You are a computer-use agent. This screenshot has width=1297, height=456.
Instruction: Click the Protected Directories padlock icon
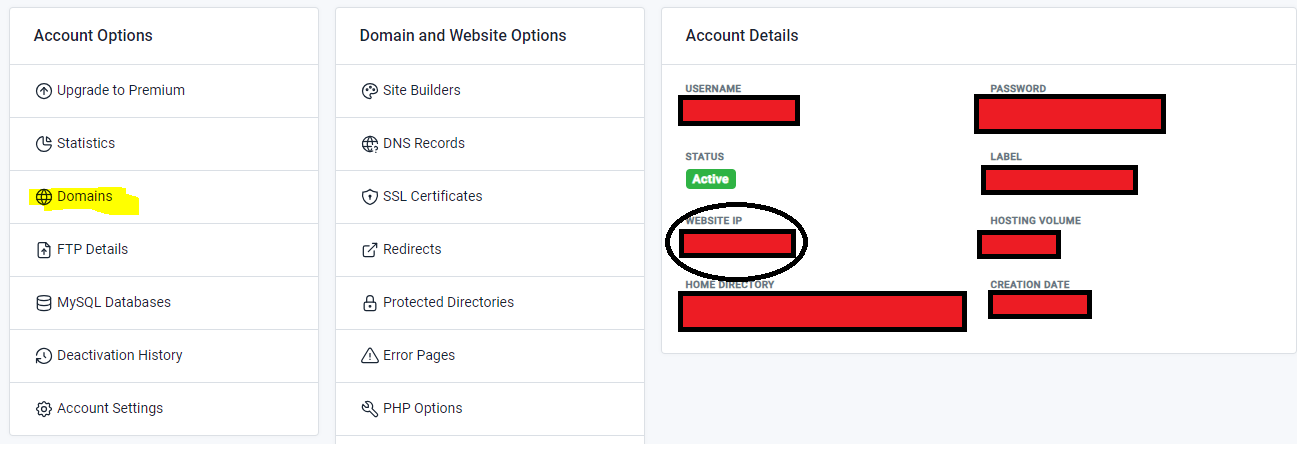(x=369, y=303)
